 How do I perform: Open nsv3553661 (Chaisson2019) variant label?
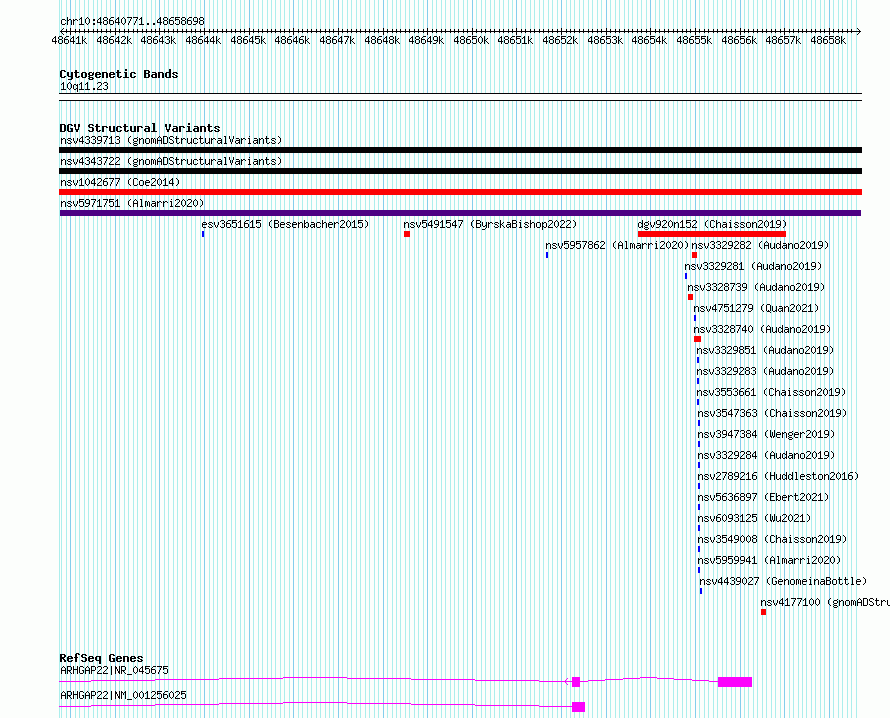pos(771,392)
